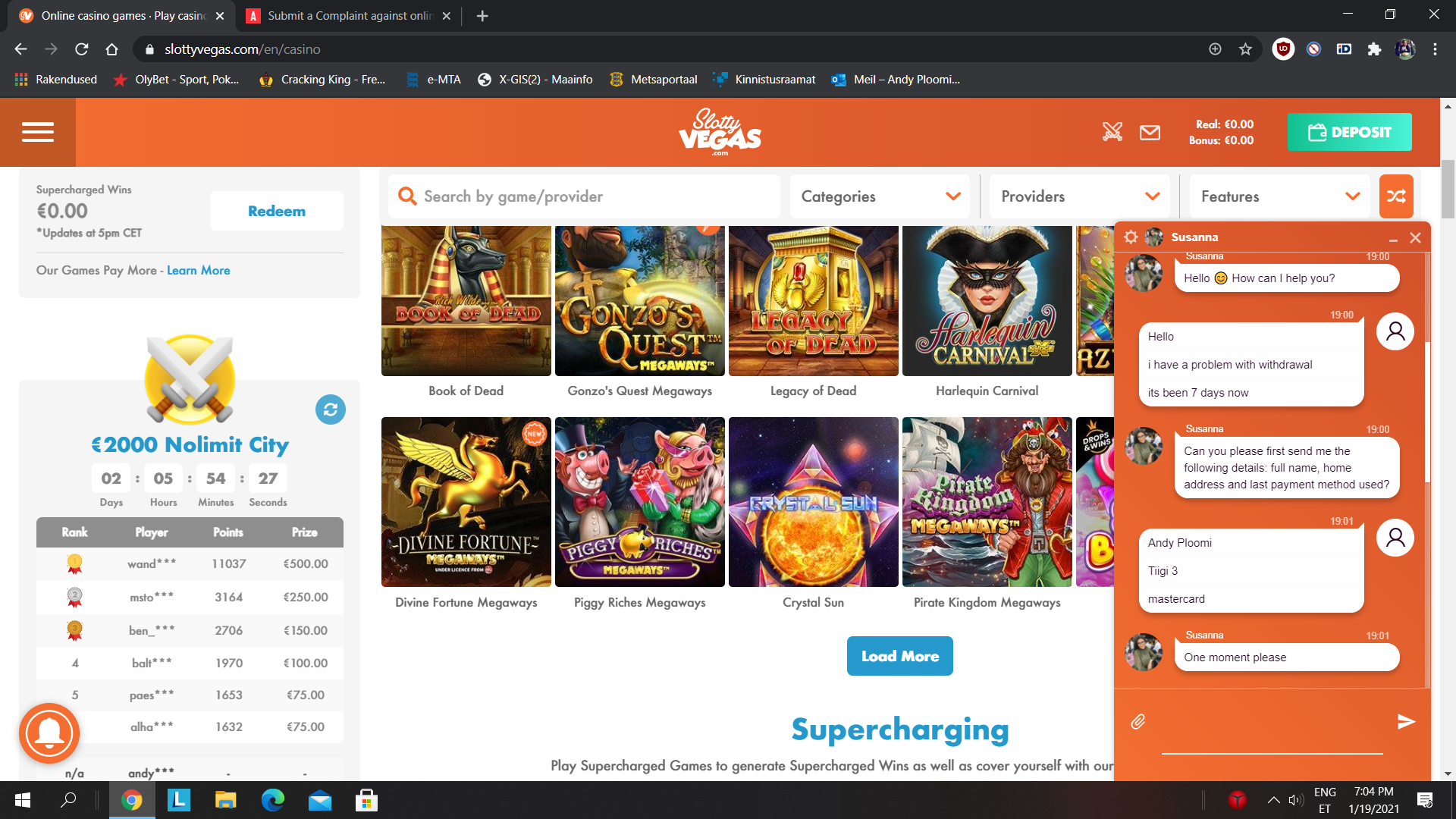Follow the Learn More link
Viewport: 1456px width, 819px height.
point(199,270)
